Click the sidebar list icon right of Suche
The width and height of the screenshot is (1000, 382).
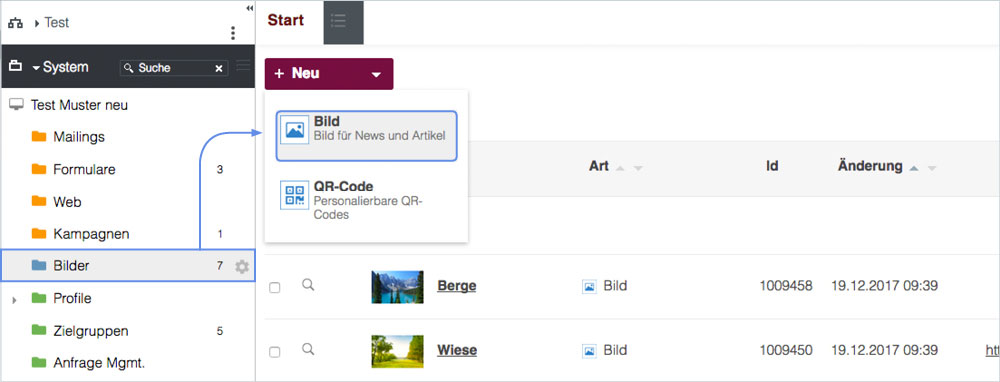(x=244, y=65)
